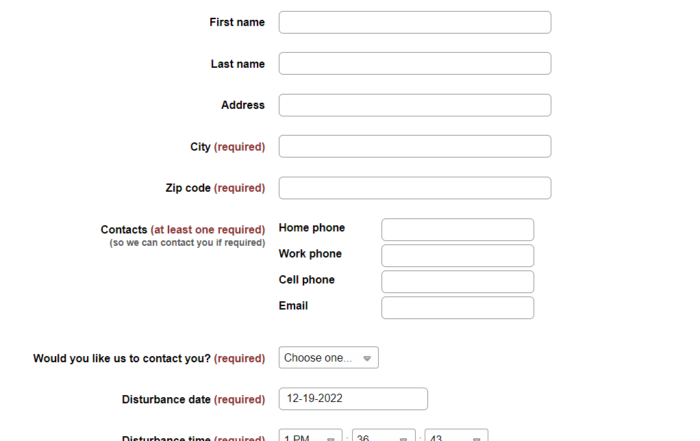The height and width of the screenshot is (441, 700).
Task: Open the 'Choose one...' contact dropdown
Action: pyautogui.click(x=328, y=358)
